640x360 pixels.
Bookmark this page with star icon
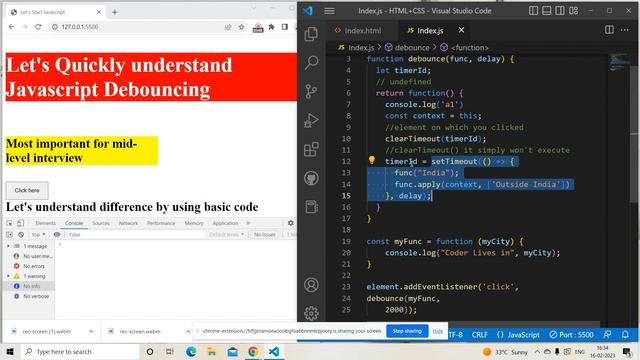241,27
